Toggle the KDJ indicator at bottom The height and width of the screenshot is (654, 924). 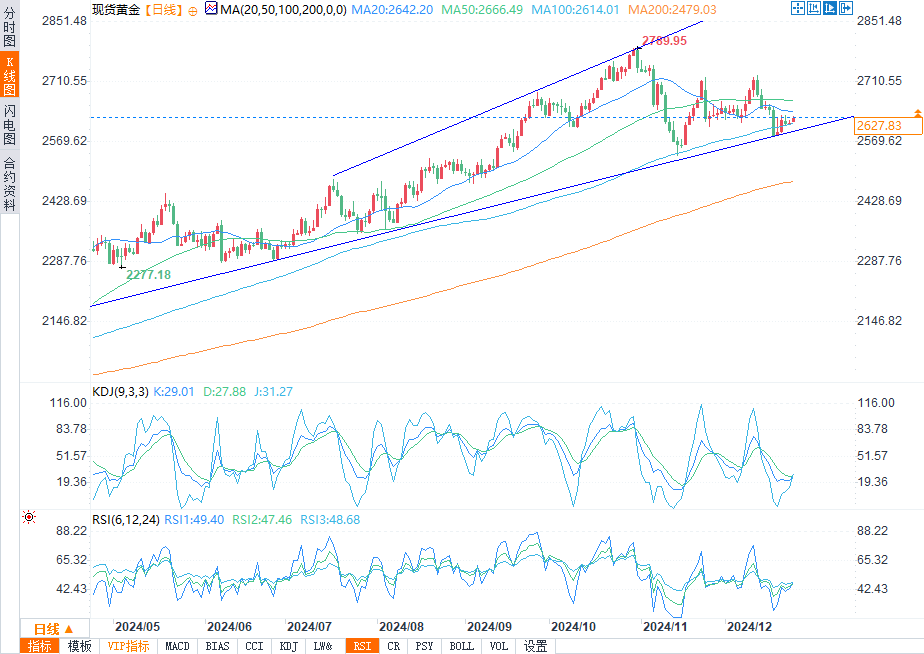288,646
